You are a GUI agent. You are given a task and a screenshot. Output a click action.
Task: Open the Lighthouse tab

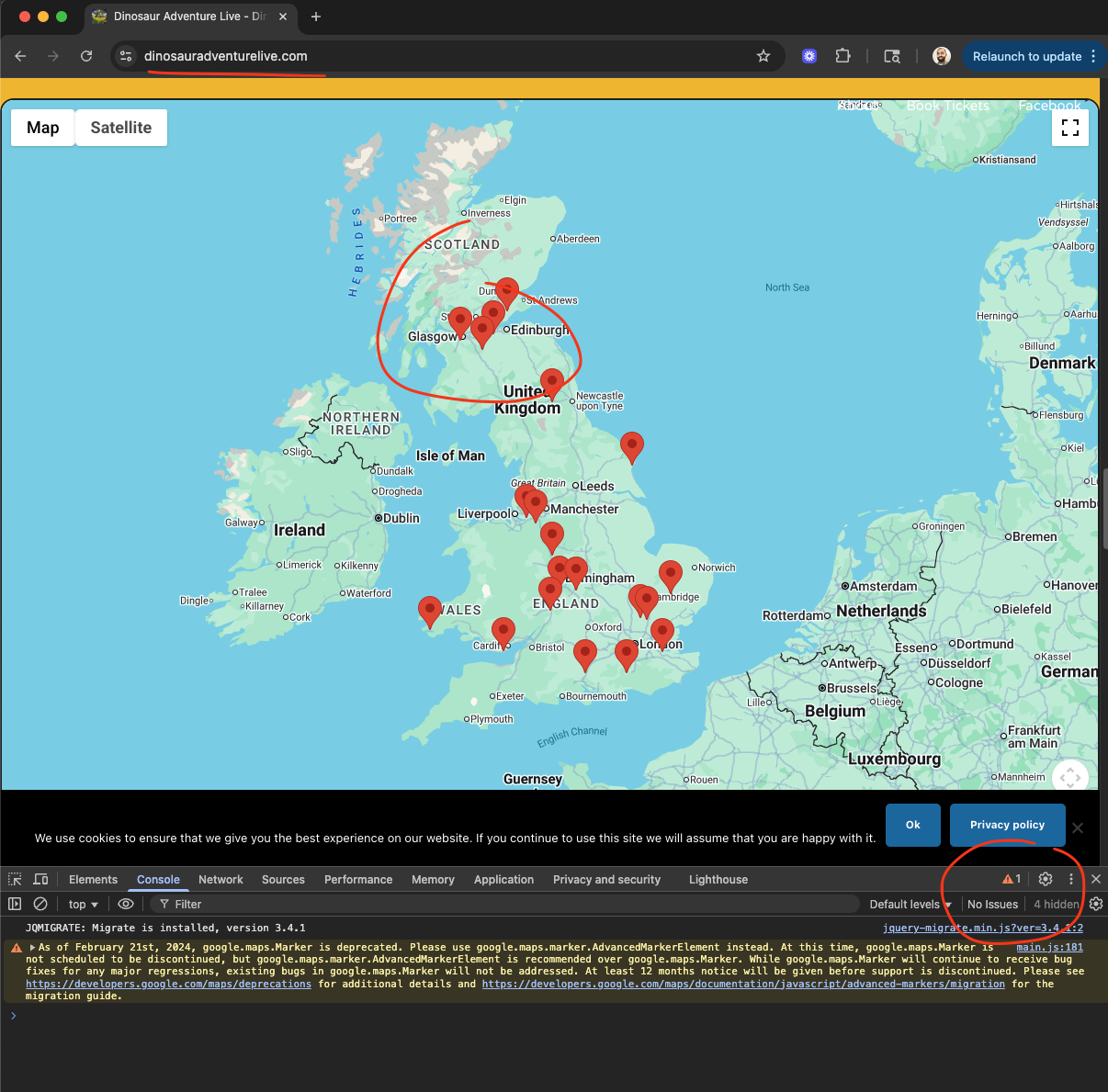pyautogui.click(x=718, y=879)
